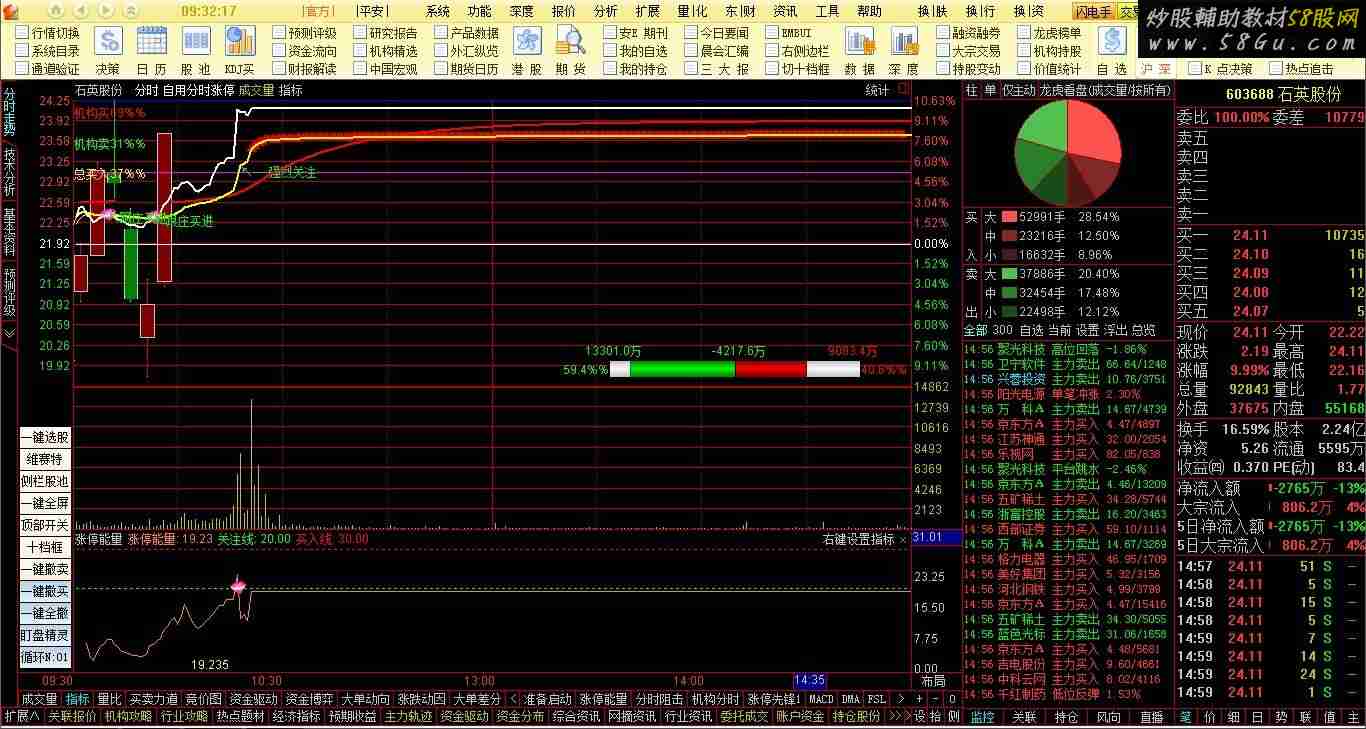Toggle 资金流向 checkbox
The image size is (1366, 729).
click(279, 50)
